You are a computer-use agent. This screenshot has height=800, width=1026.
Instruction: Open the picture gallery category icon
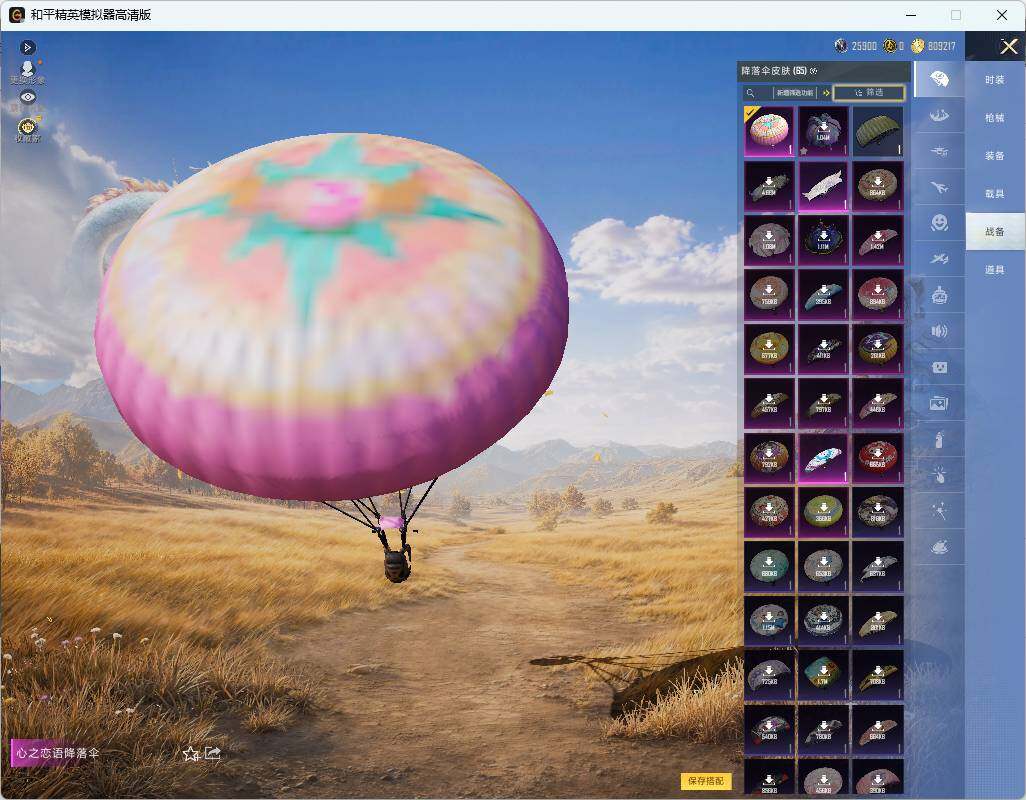[939, 403]
